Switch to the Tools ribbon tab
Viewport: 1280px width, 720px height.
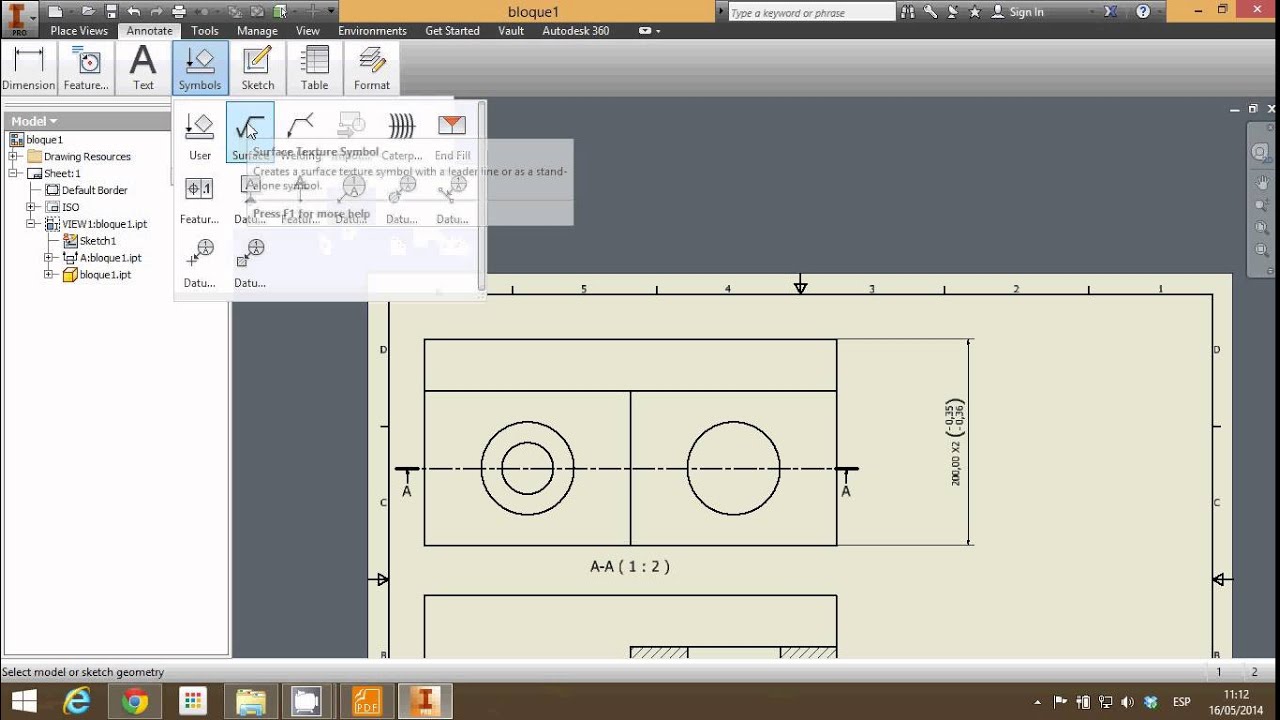click(x=205, y=31)
